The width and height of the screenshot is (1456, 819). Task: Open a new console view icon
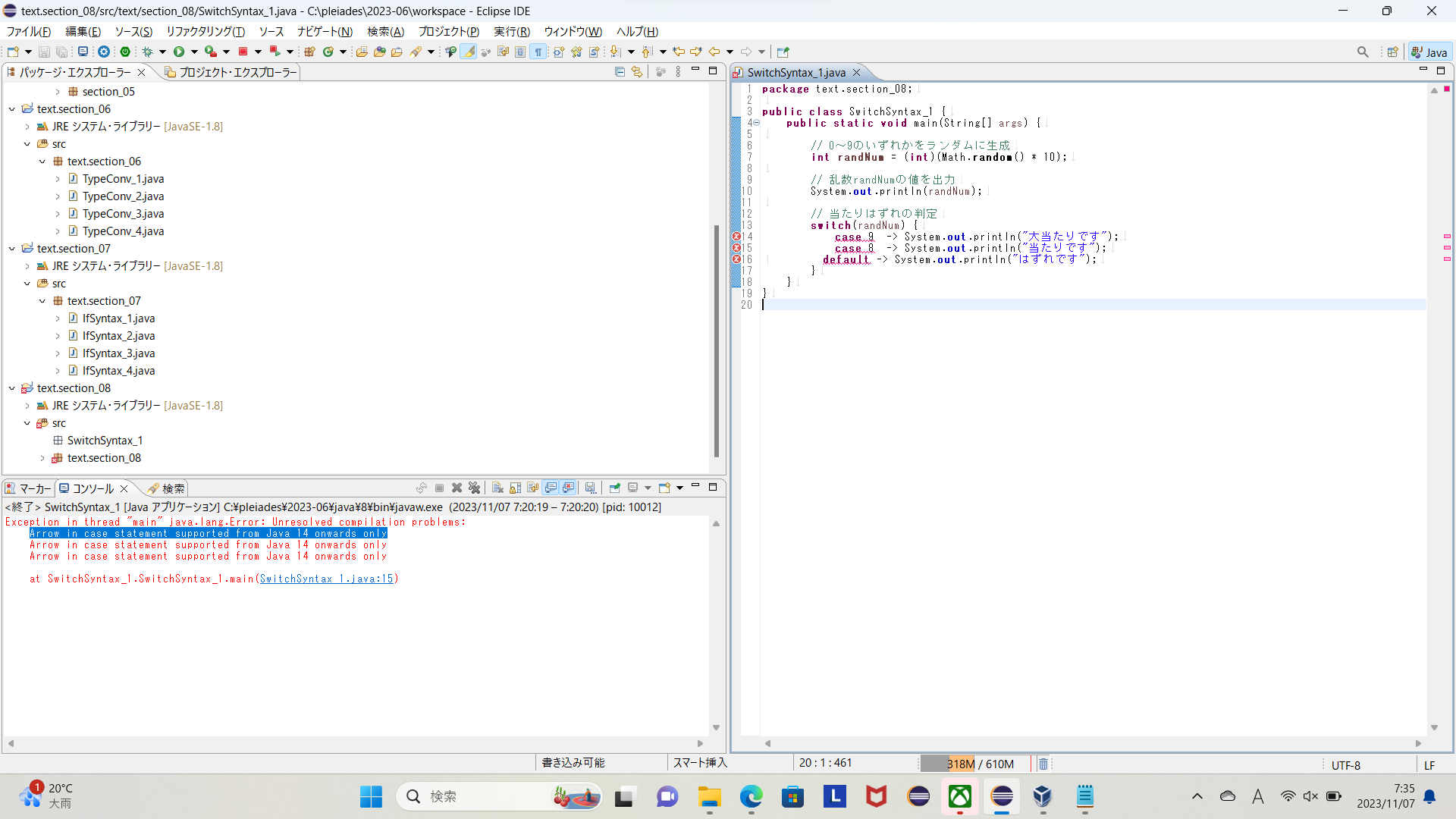pos(664,488)
